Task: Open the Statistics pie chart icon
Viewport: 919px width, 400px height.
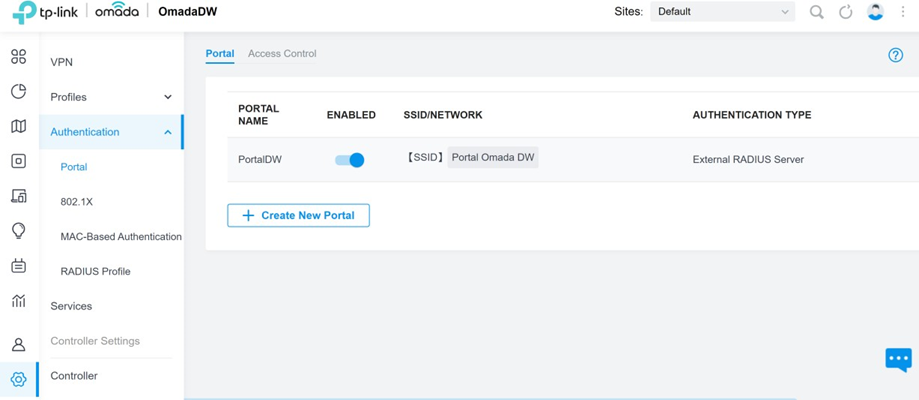Action: click(x=19, y=91)
